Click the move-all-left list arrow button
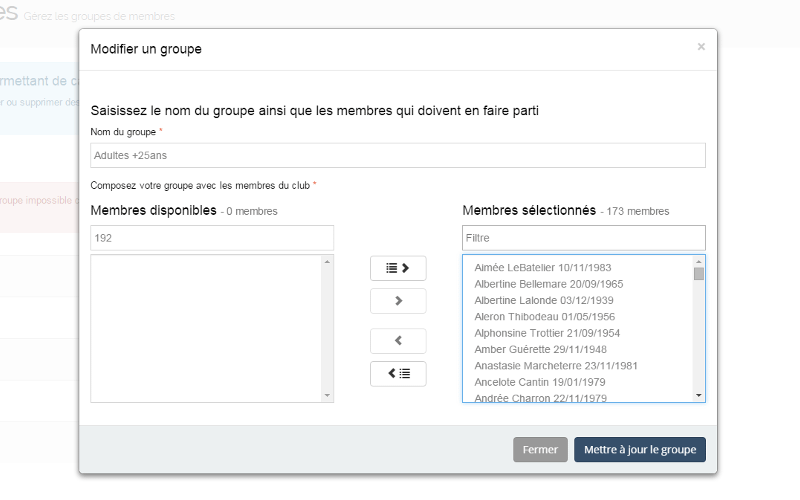Image resolution: width=800 pixels, height=500 pixels. (398, 373)
